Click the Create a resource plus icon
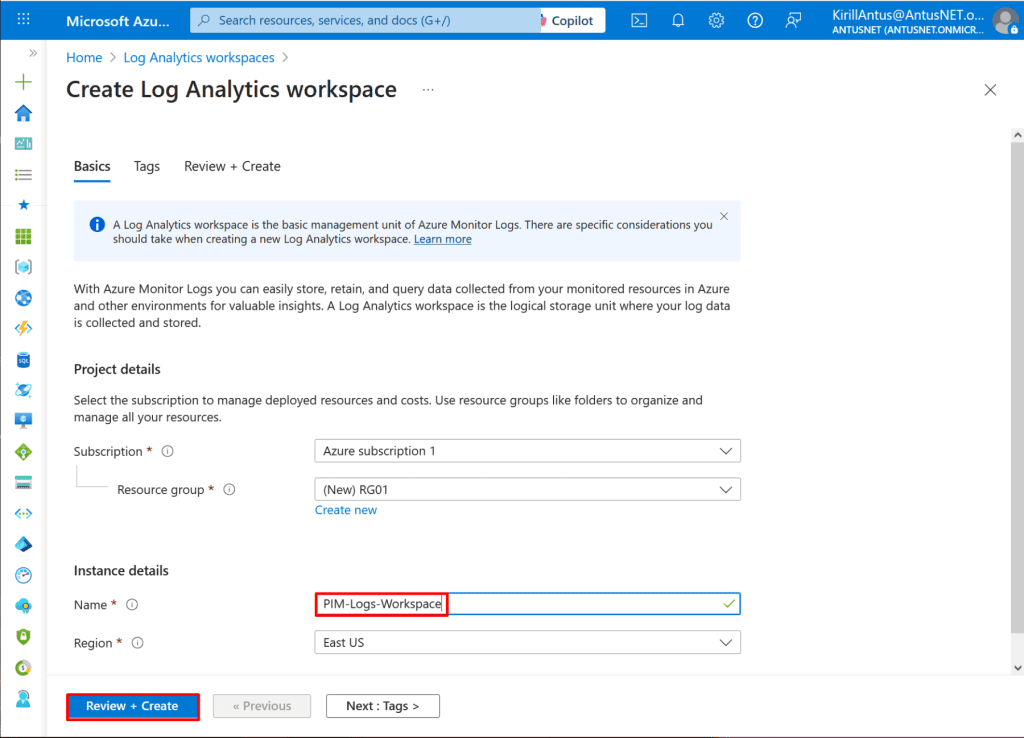The image size is (1024, 738). pos(23,82)
